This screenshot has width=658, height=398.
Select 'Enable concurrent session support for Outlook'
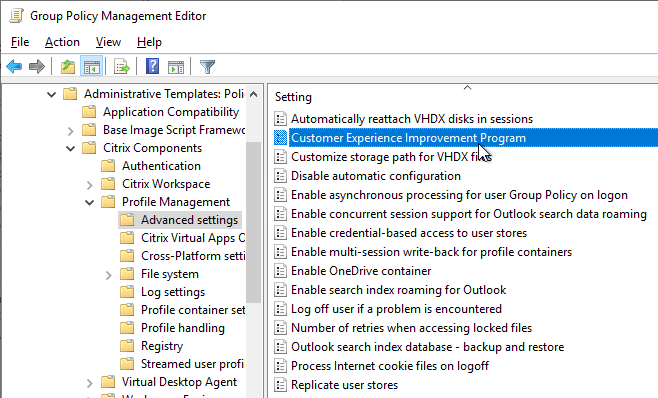coord(469,214)
